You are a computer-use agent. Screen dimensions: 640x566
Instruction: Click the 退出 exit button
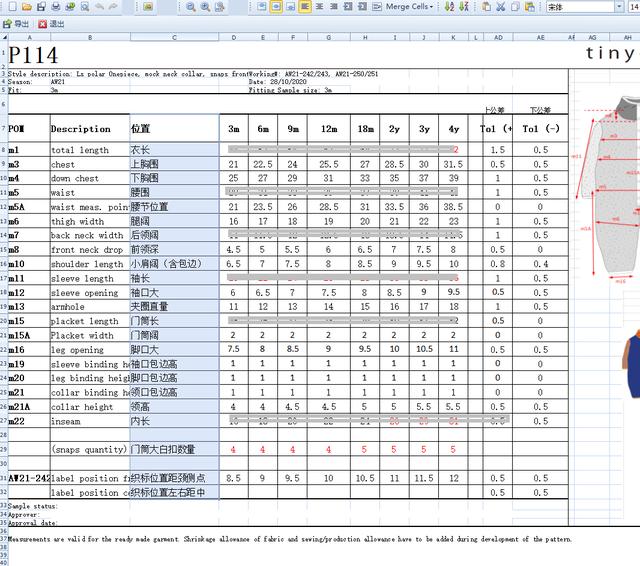pyautogui.click(x=51, y=24)
